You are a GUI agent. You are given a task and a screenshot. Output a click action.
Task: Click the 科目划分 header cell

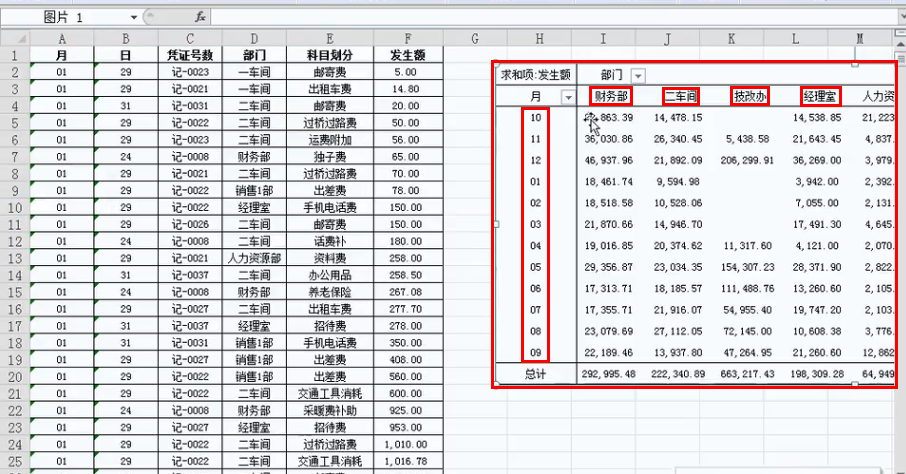click(x=330, y=56)
